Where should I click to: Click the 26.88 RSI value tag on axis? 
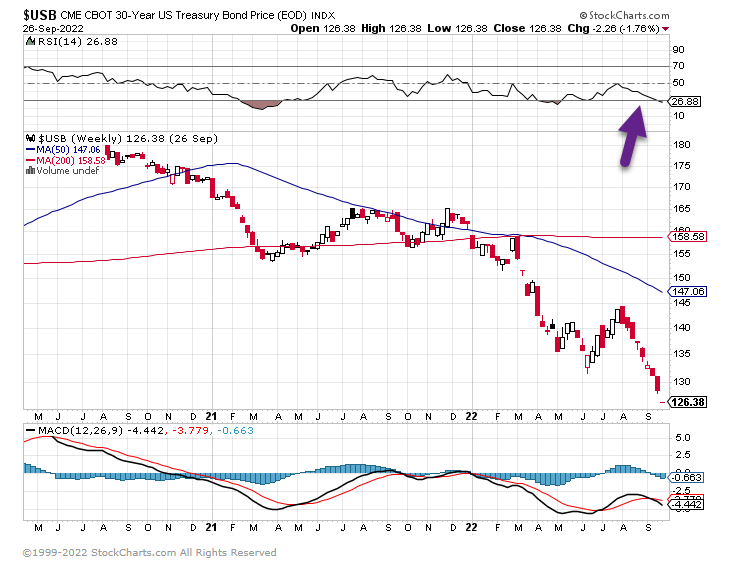pyautogui.click(x=685, y=101)
